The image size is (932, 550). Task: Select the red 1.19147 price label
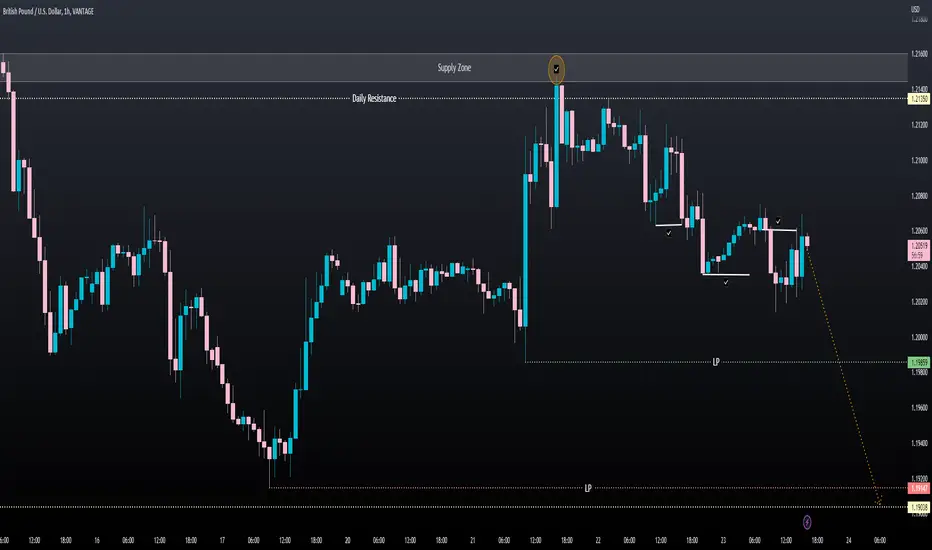[x=919, y=488]
